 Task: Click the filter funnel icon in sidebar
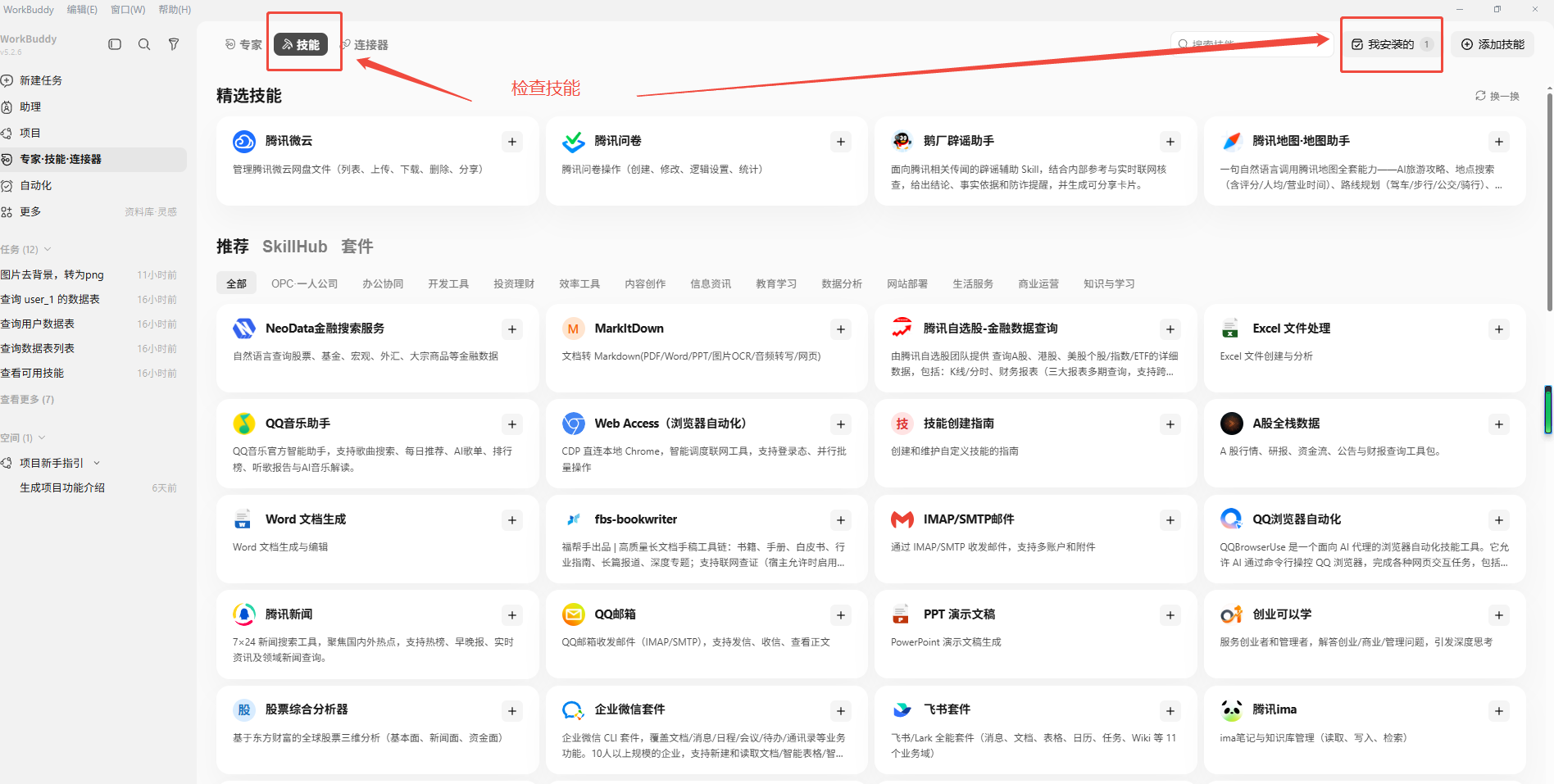pos(174,44)
